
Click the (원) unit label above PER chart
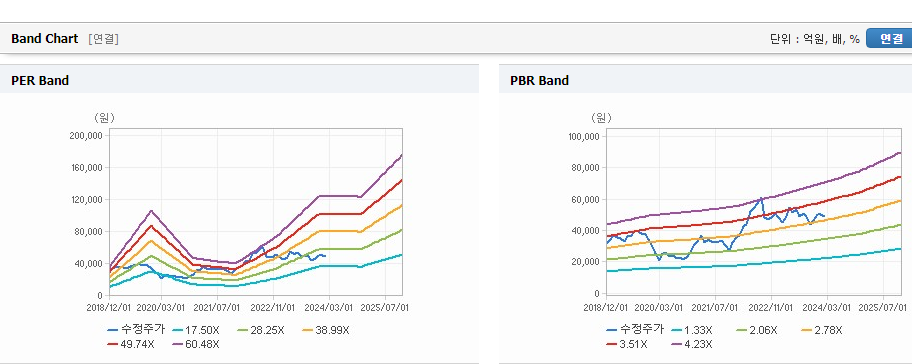(105, 117)
